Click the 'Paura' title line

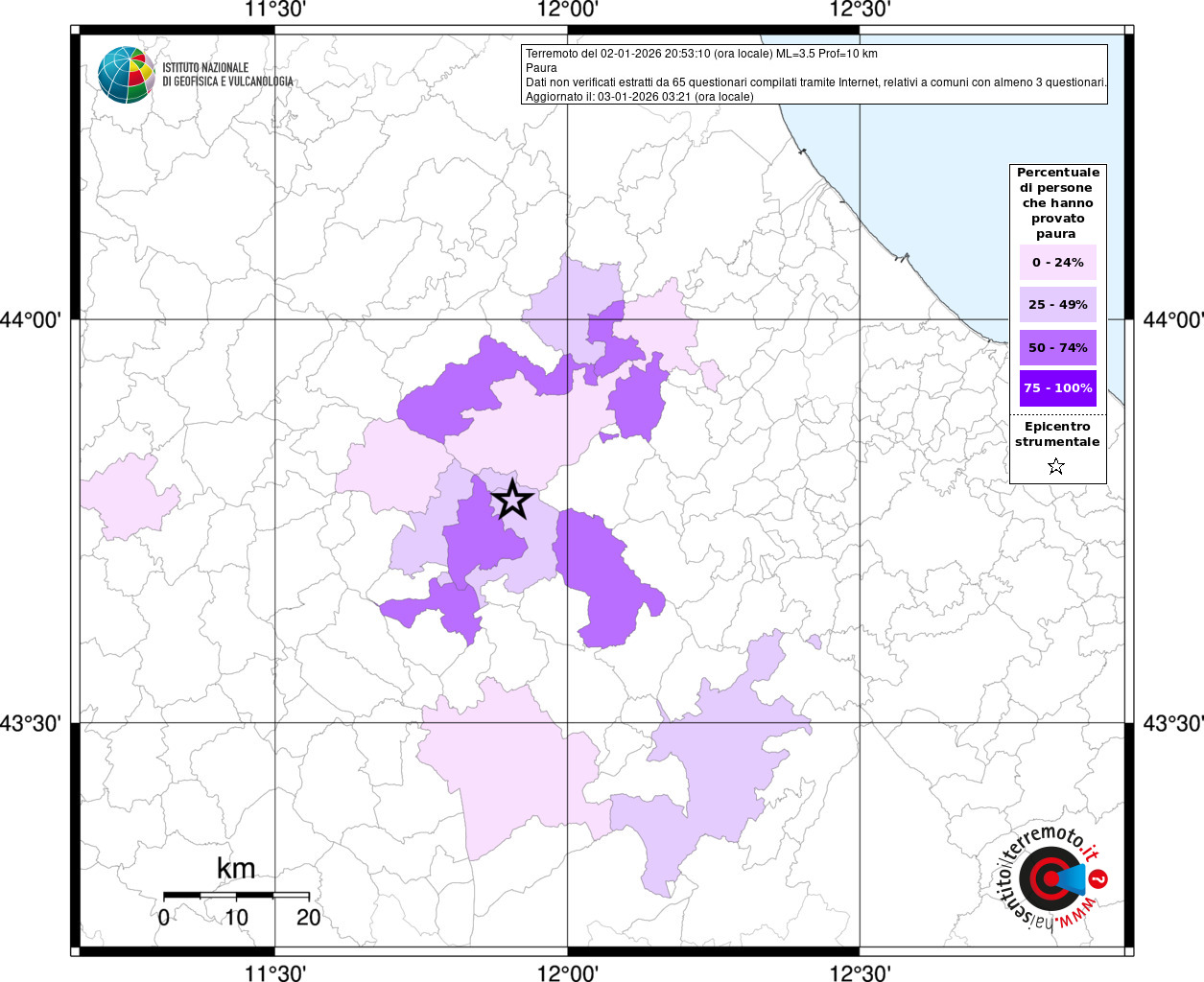coord(541,68)
